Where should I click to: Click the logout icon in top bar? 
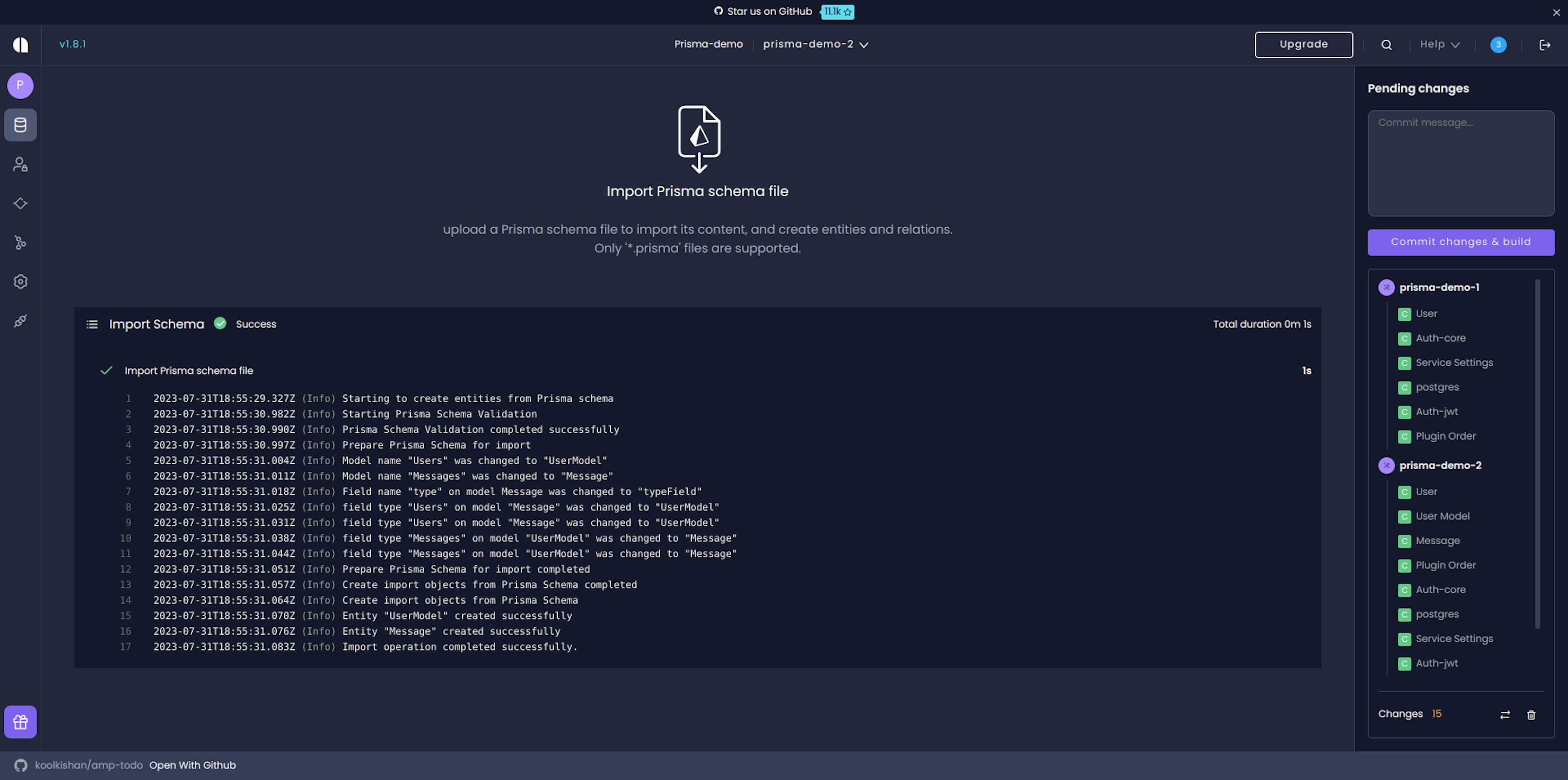tap(1545, 45)
